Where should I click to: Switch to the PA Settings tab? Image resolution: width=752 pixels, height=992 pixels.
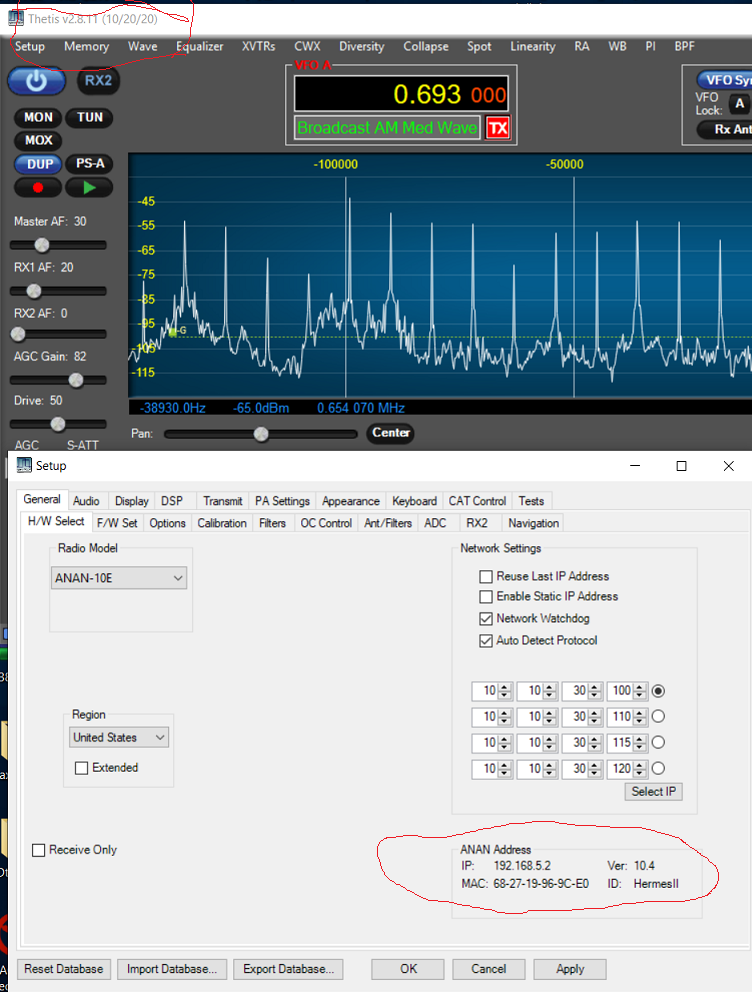282,501
